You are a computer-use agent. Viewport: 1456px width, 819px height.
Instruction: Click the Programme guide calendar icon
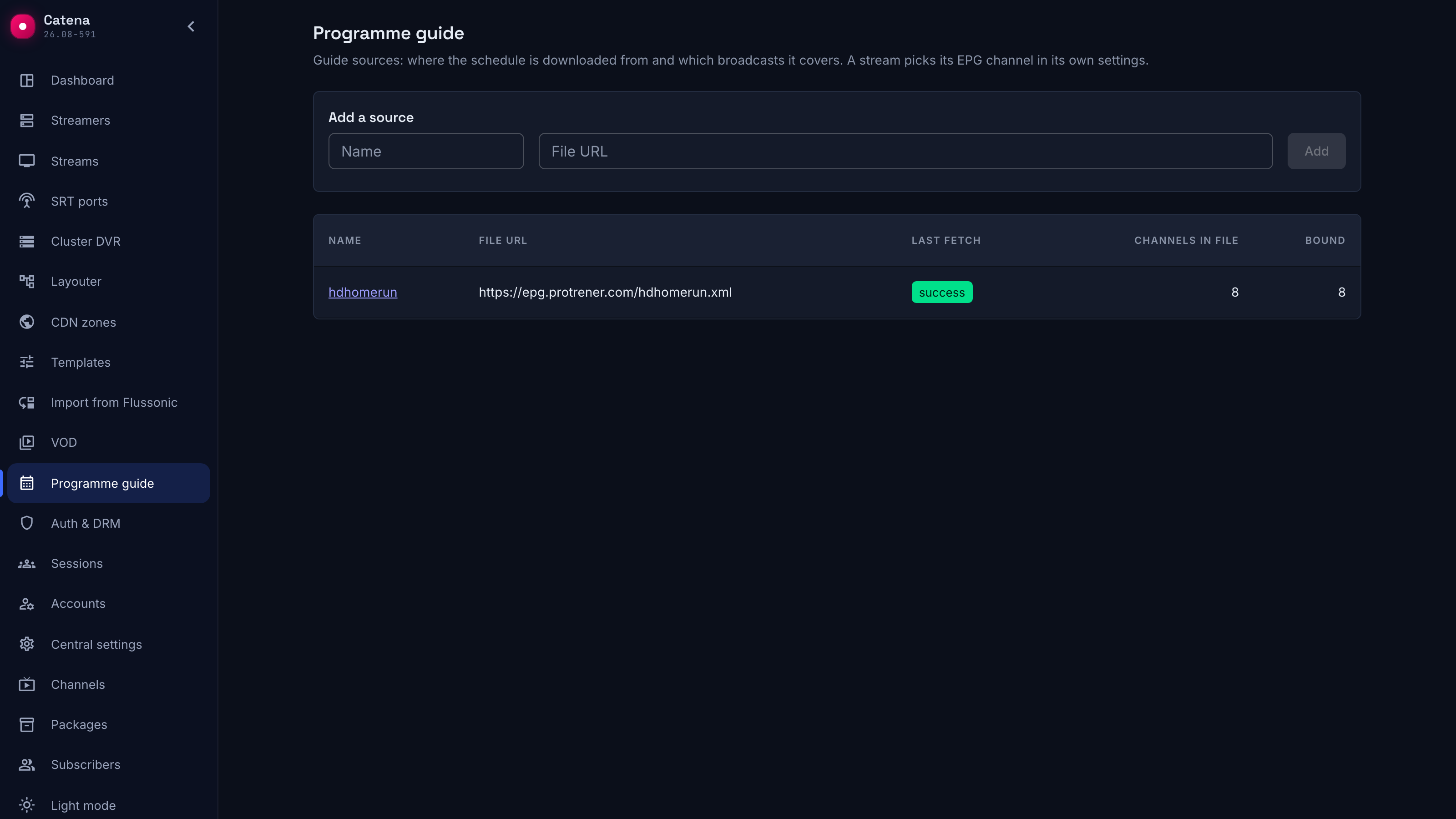click(x=26, y=483)
